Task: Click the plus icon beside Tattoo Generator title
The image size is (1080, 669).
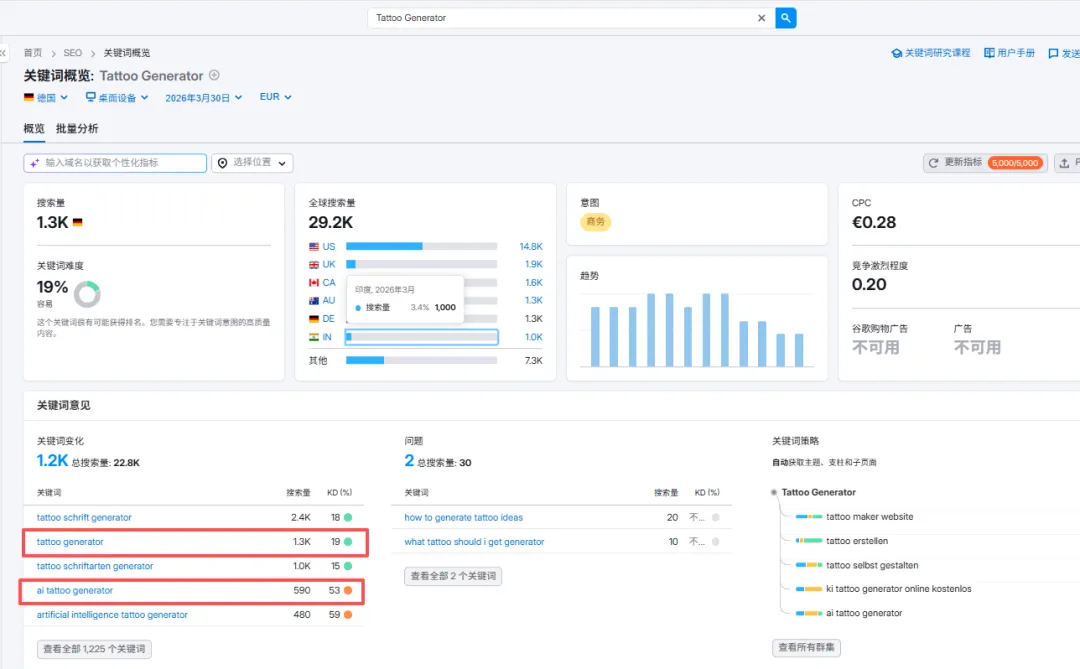Action: (x=214, y=75)
